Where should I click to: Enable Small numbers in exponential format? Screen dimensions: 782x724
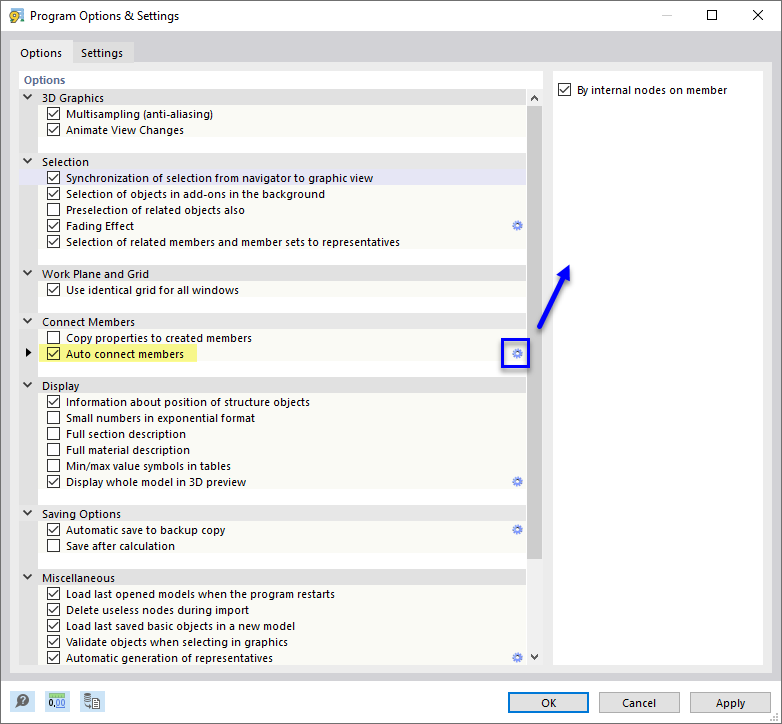(53, 418)
